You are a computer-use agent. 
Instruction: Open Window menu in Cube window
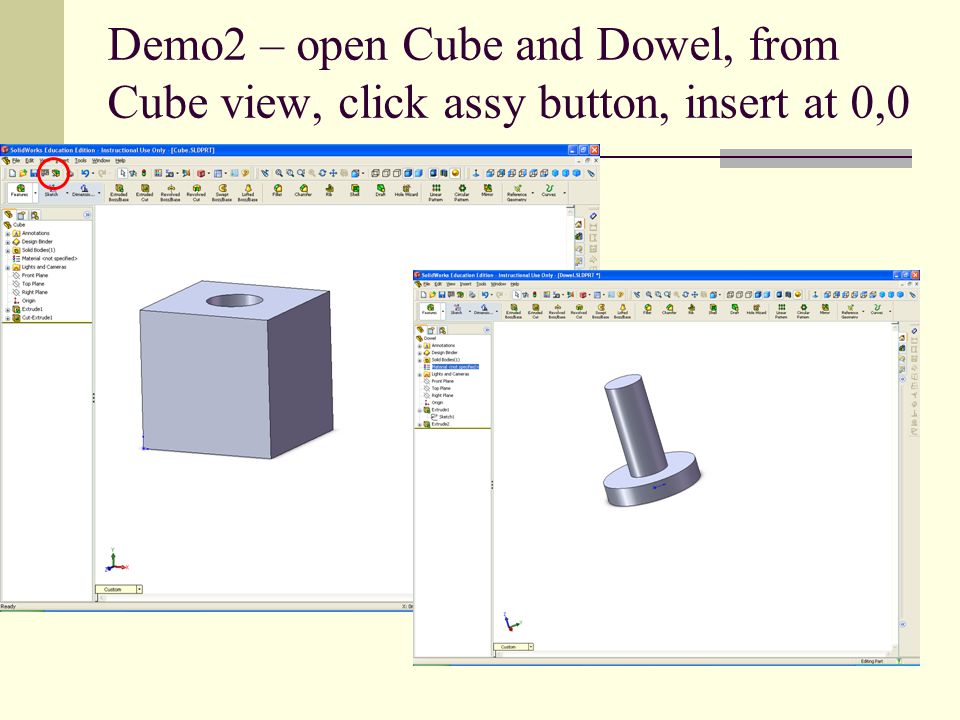coord(101,161)
